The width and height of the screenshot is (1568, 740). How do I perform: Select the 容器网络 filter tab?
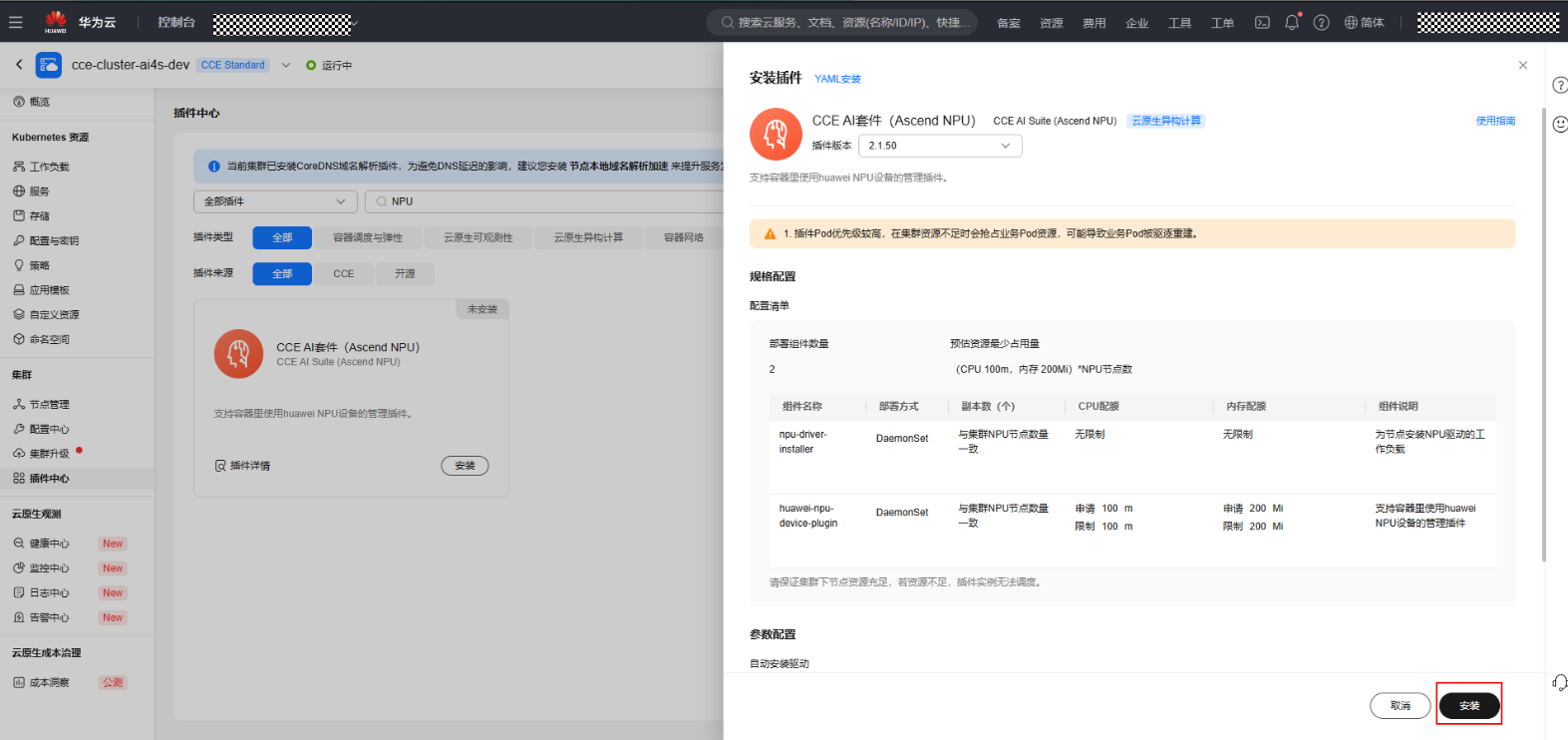pos(684,237)
